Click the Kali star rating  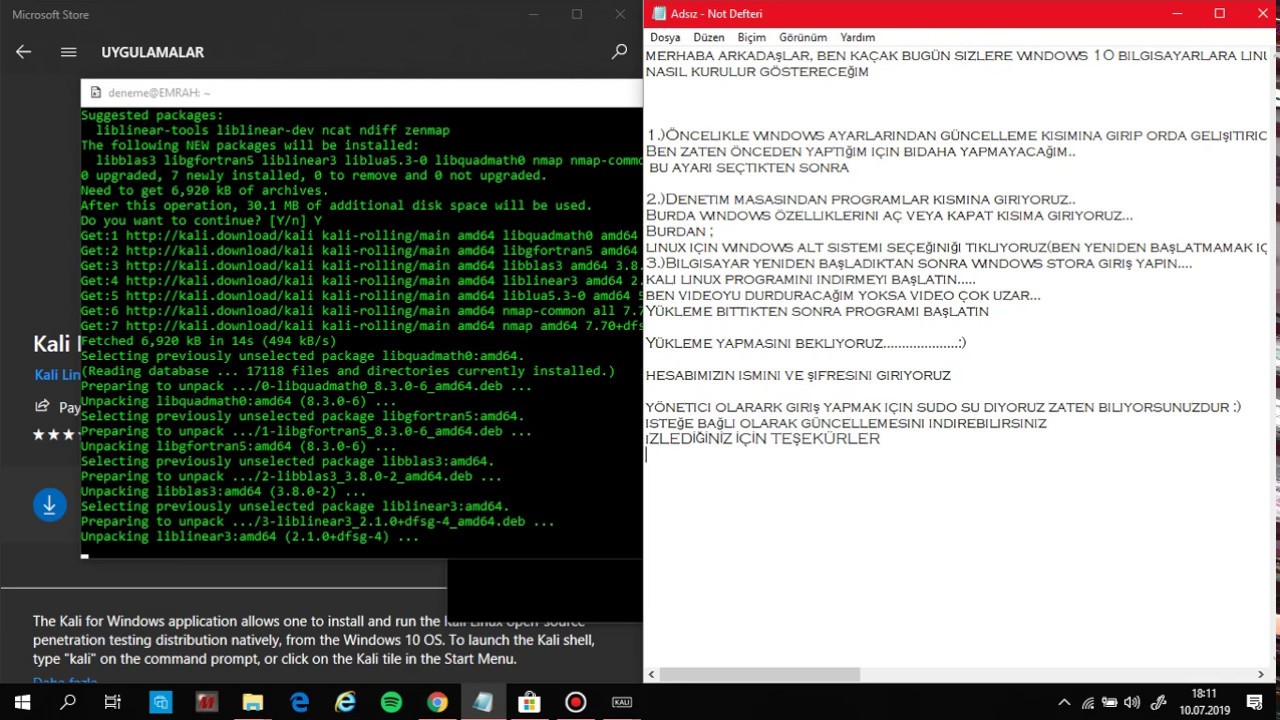(55, 435)
